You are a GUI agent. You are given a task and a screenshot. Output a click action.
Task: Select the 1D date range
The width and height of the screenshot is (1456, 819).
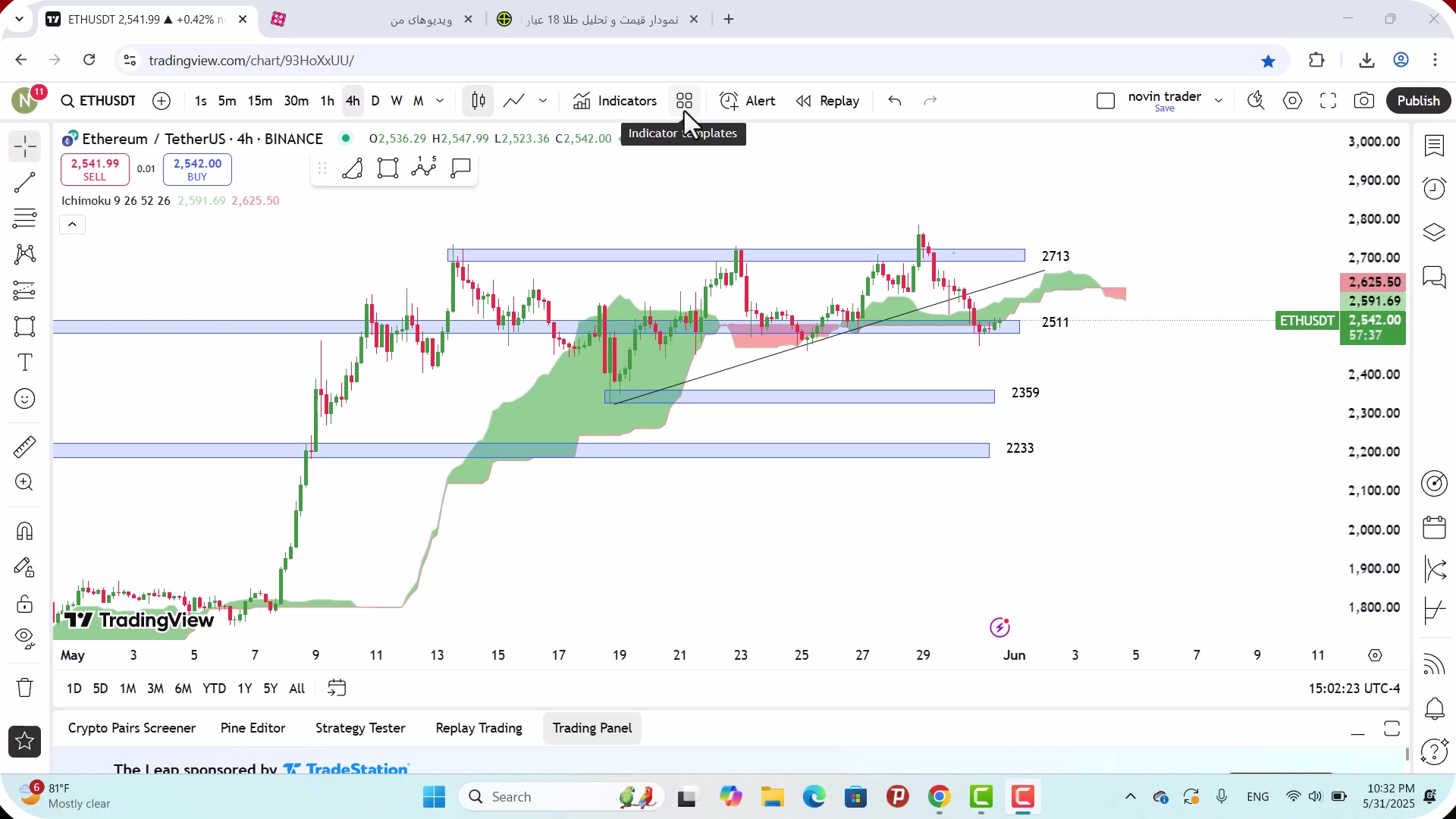pos(74,689)
